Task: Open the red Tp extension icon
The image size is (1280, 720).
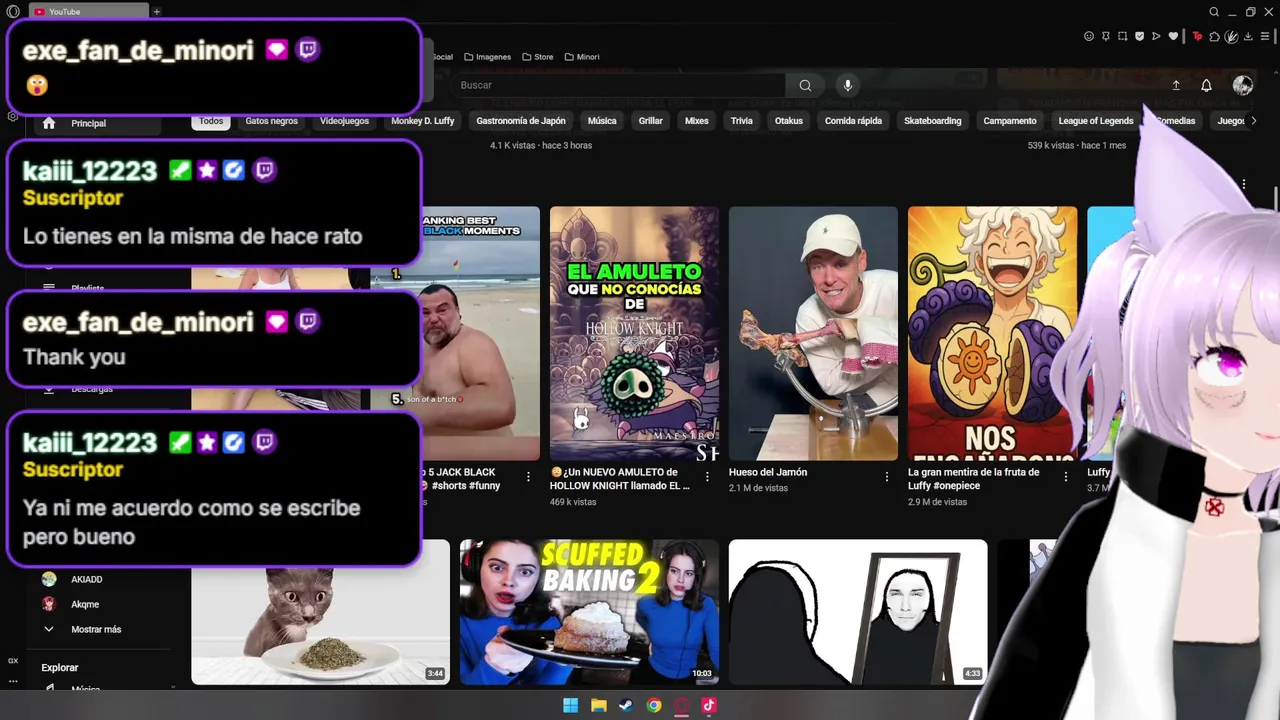Action: click(x=1197, y=36)
